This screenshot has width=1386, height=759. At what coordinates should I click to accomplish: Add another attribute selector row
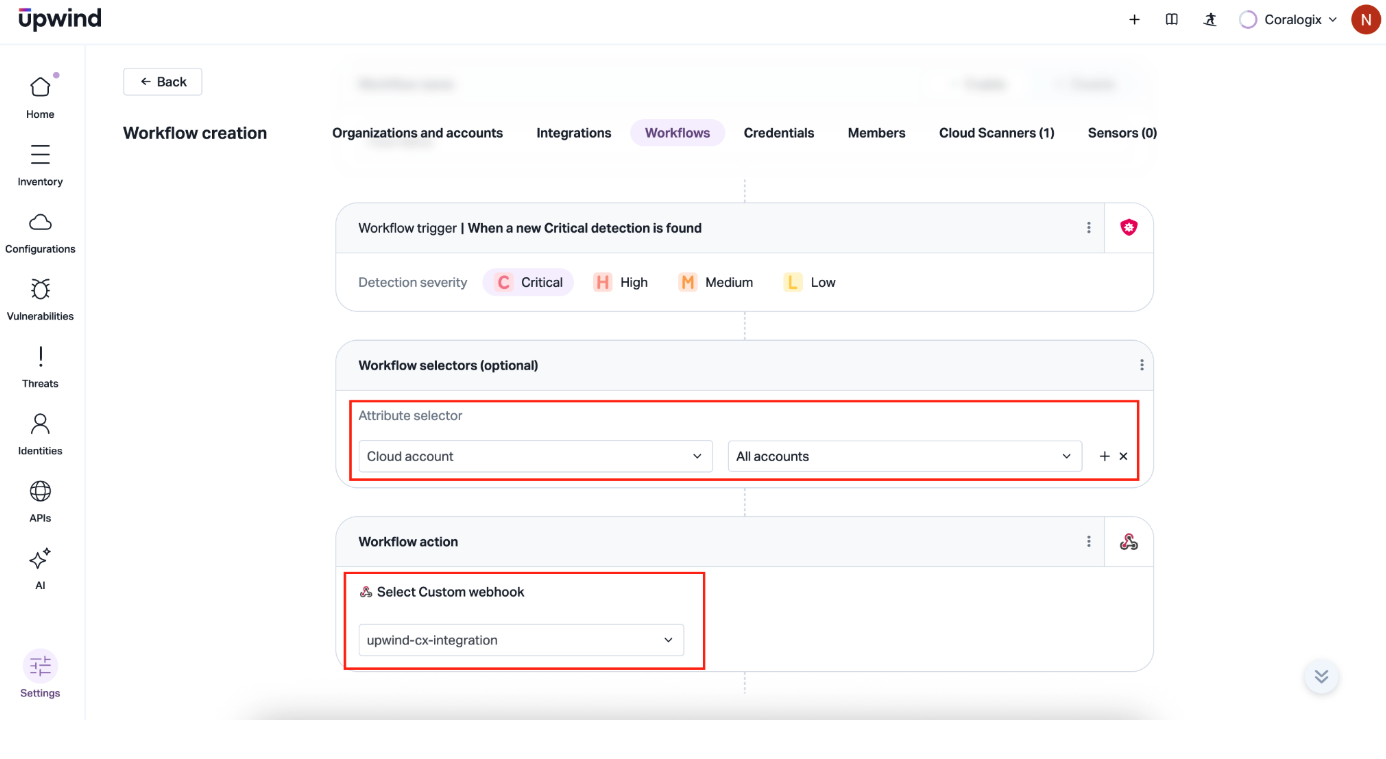(x=1104, y=456)
